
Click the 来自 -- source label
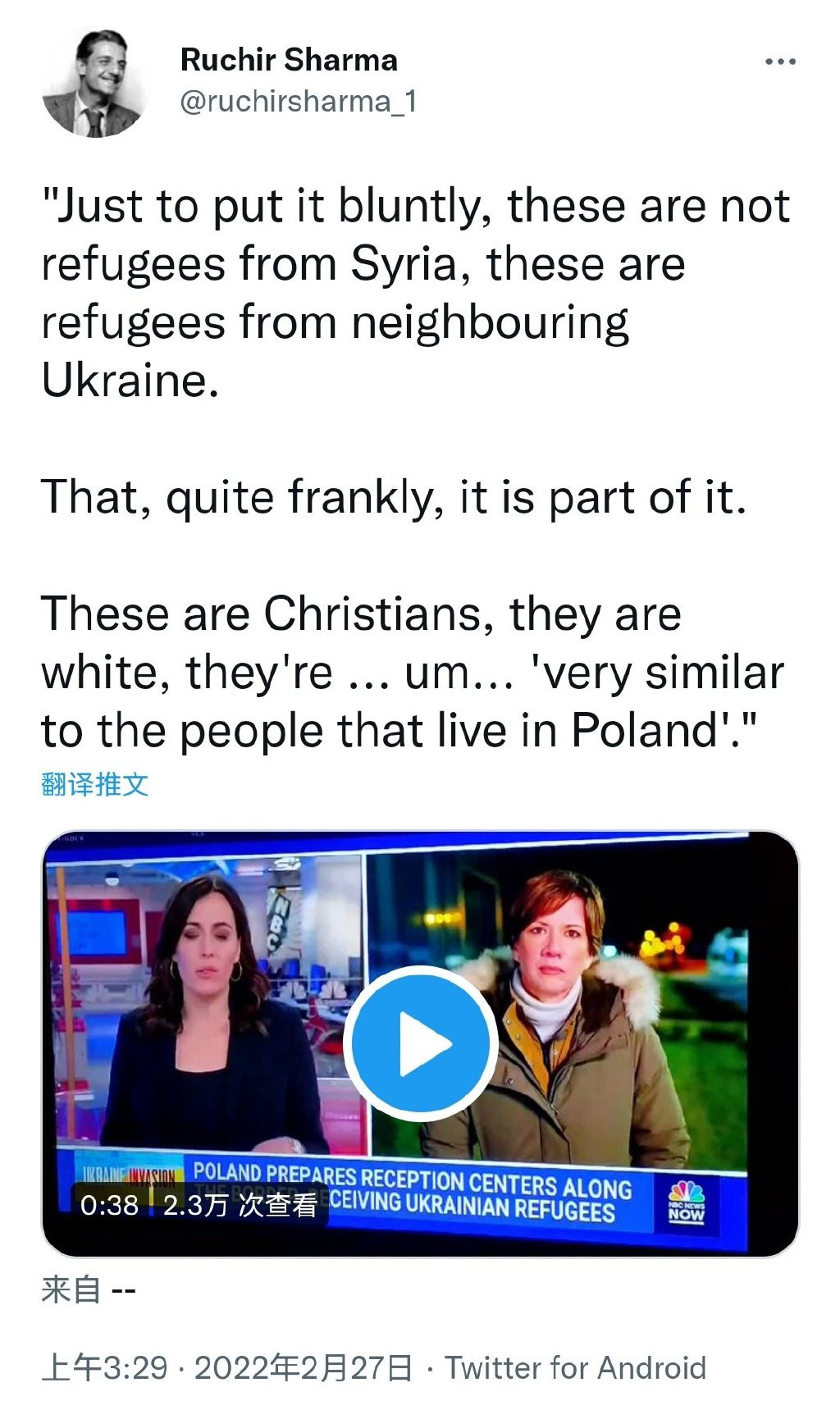click(88, 1290)
